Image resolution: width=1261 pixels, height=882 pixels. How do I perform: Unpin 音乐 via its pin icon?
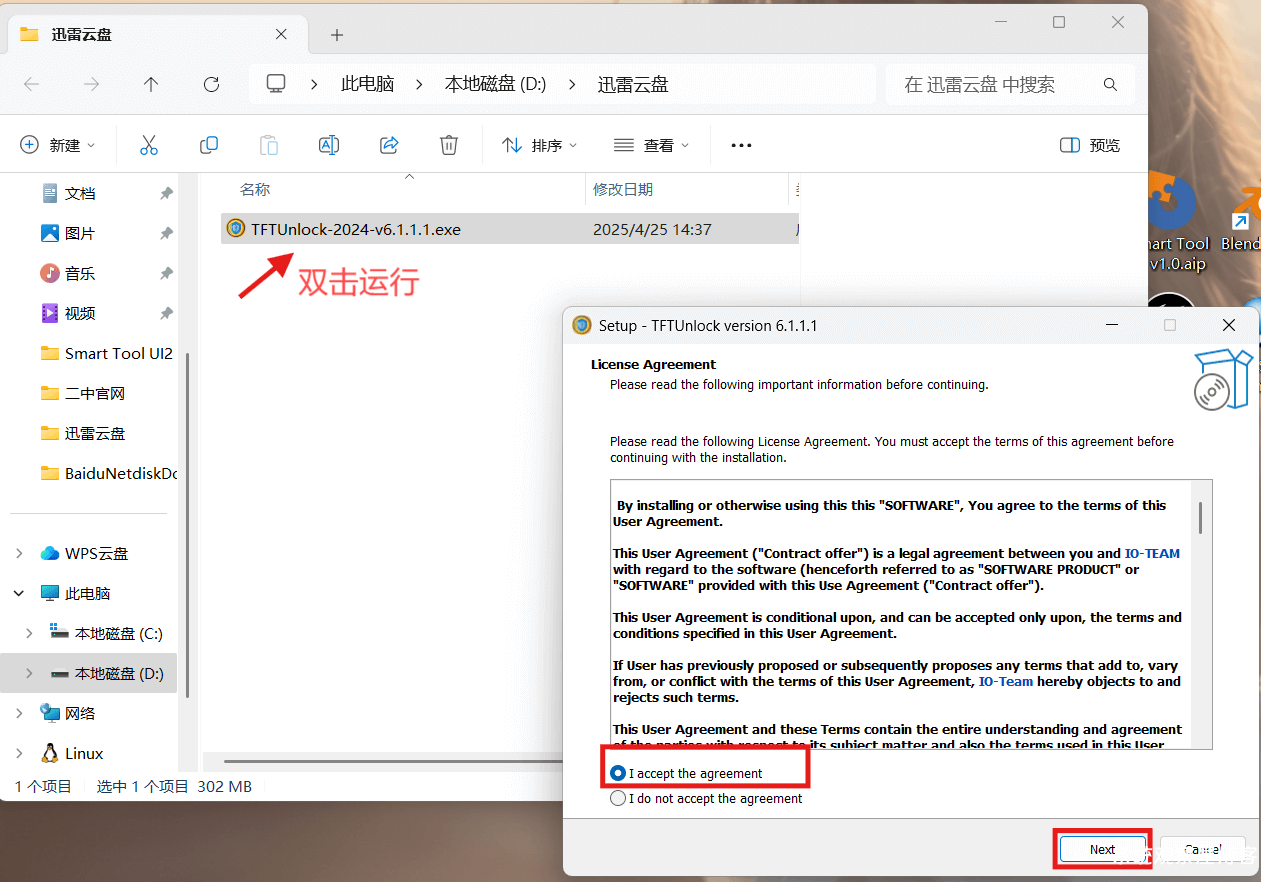[166, 273]
